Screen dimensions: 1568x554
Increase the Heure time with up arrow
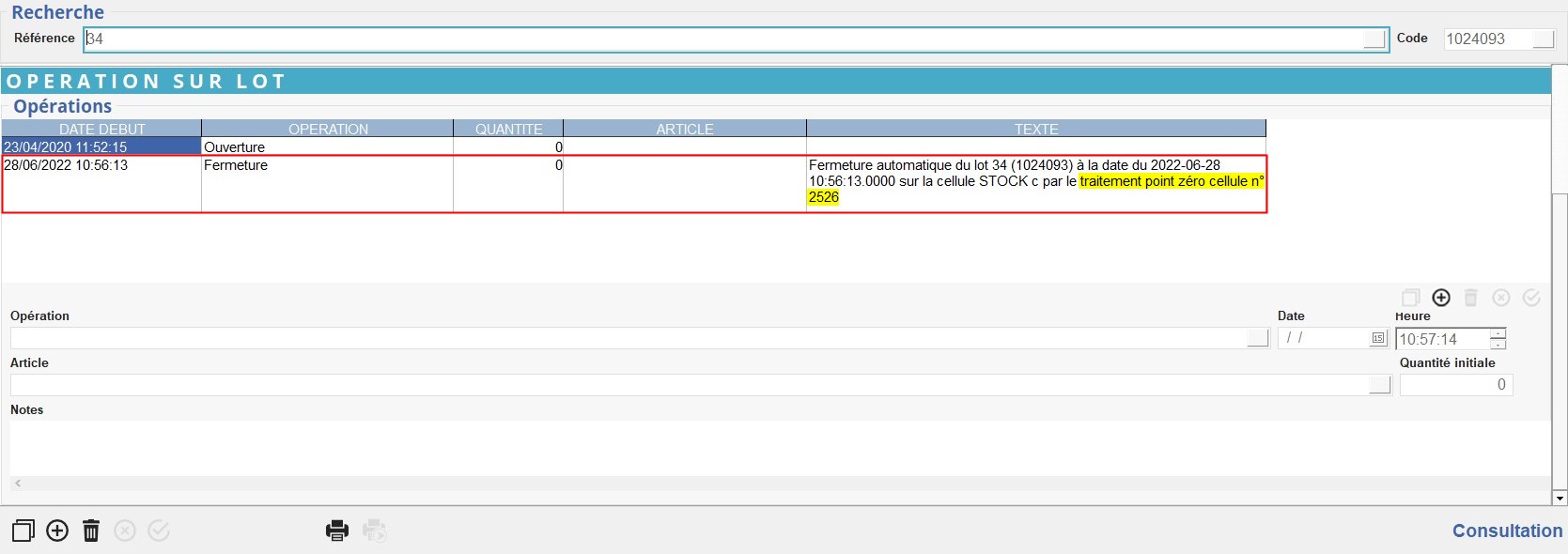pyautogui.click(x=1498, y=333)
